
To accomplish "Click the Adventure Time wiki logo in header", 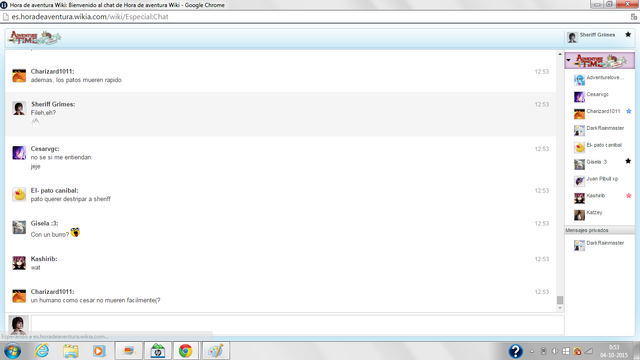I will pyautogui.click(x=35, y=38).
